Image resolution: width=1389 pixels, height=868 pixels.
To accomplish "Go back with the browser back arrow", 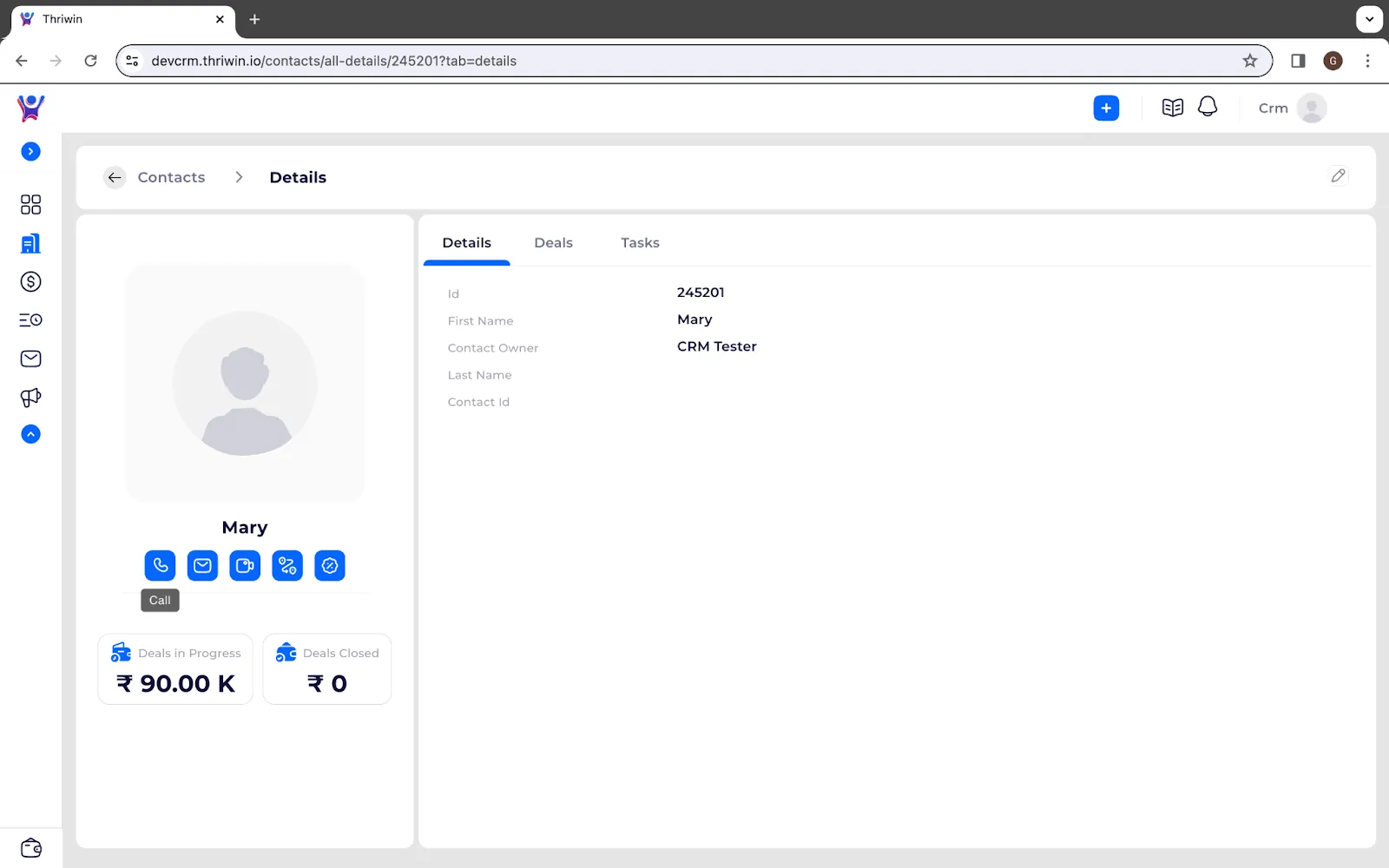I will coord(22,61).
